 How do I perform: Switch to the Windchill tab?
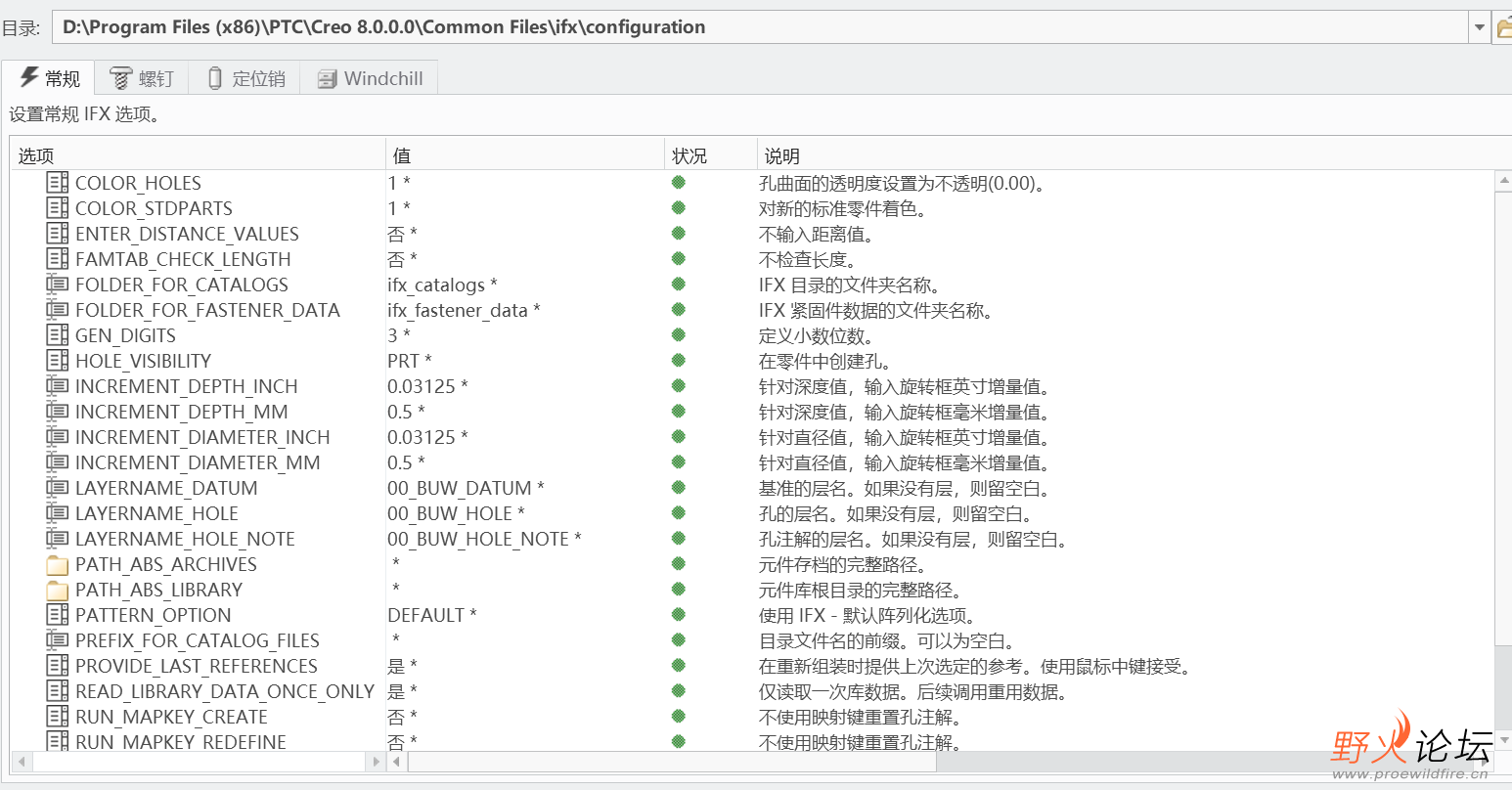tap(370, 78)
